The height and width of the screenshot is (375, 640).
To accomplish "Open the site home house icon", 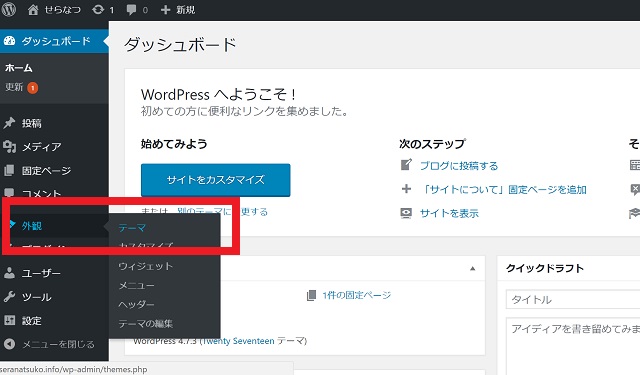I will (33, 9).
